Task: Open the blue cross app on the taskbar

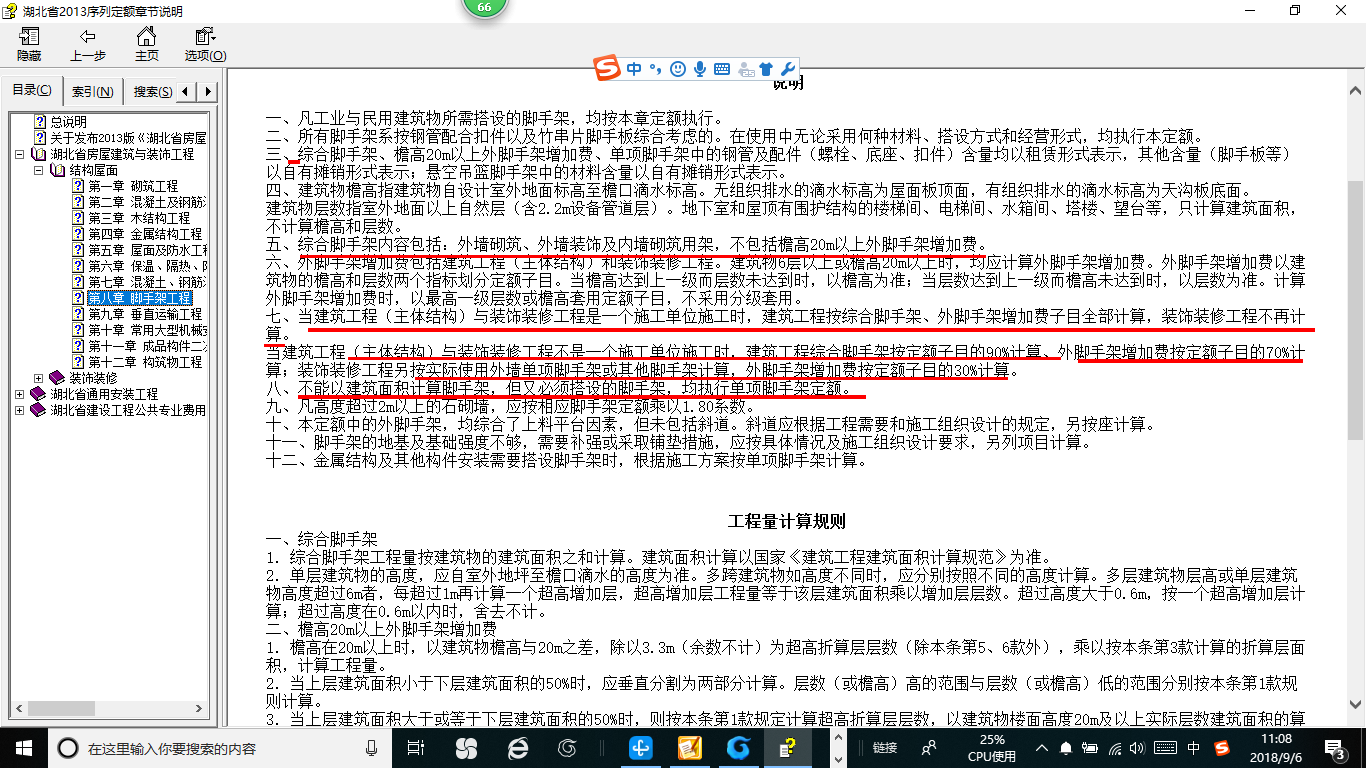Action: coord(642,747)
